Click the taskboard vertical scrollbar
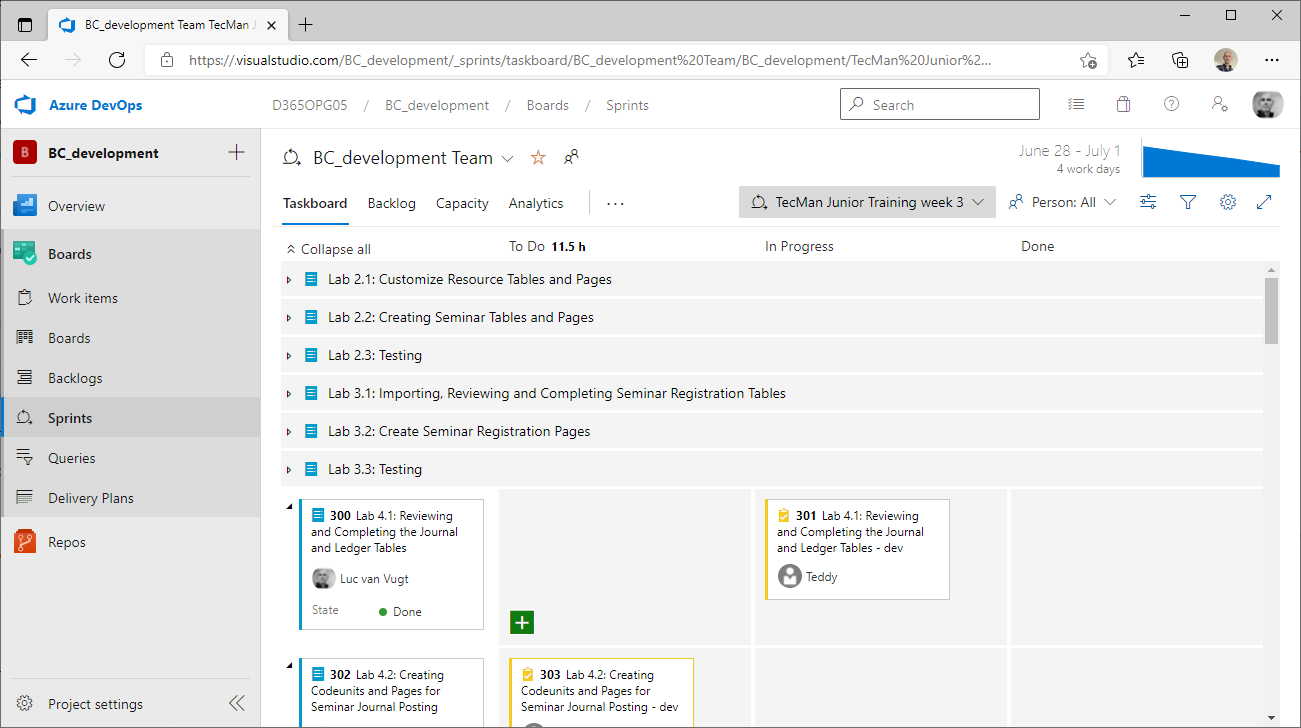This screenshot has width=1301, height=728. click(1272, 311)
